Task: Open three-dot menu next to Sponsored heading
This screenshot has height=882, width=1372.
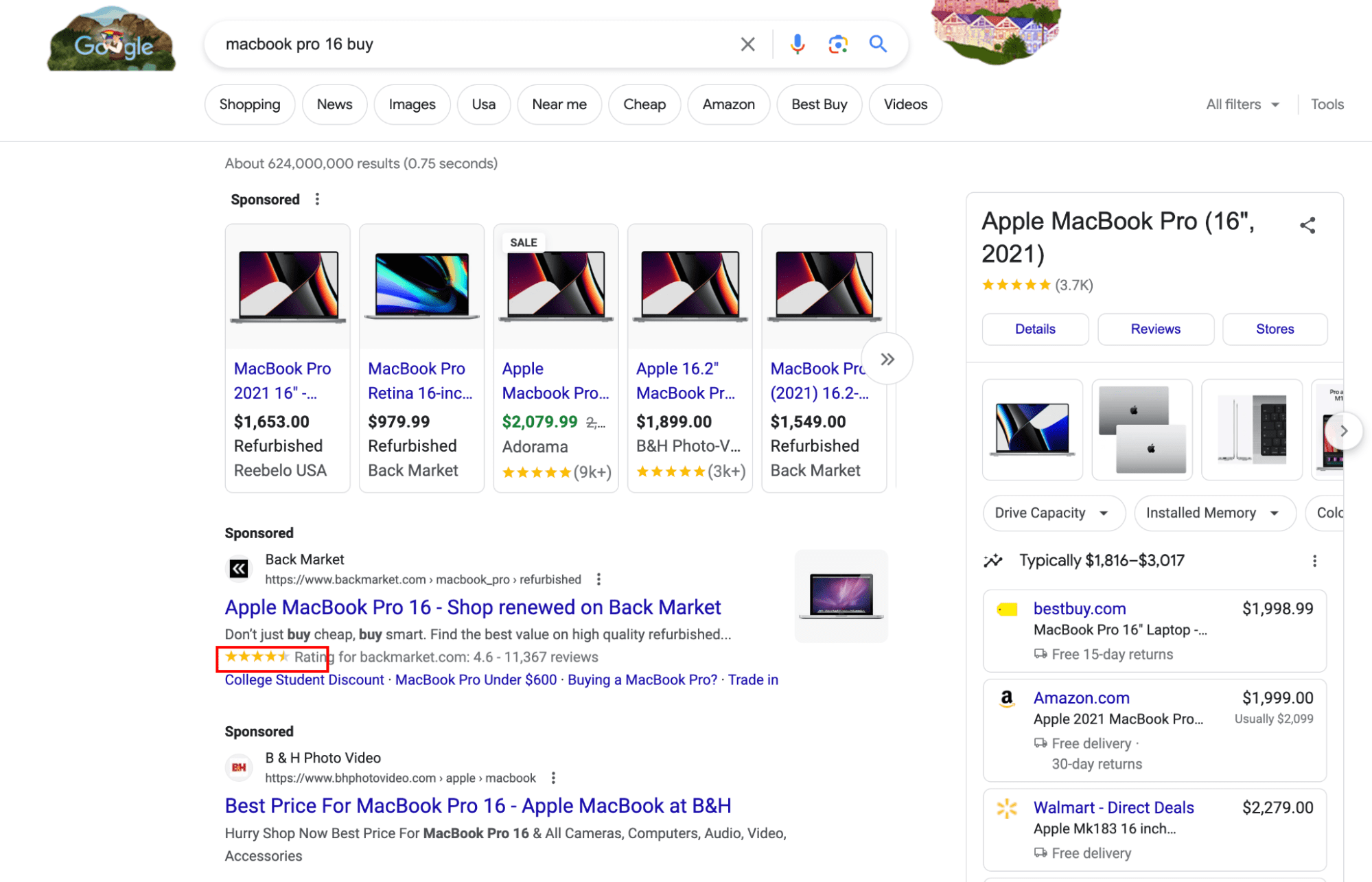Action: 317,200
